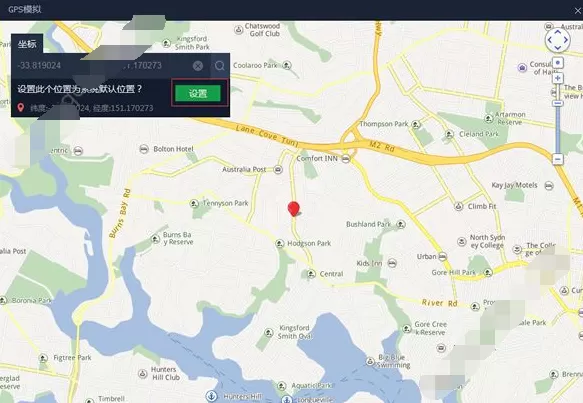Click the Central marker icon
The image size is (583, 403).
[x=311, y=274]
